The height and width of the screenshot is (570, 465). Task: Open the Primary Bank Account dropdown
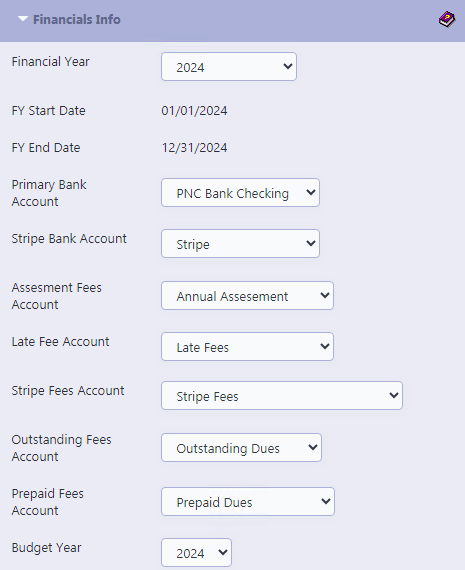[x=240, y=193]
